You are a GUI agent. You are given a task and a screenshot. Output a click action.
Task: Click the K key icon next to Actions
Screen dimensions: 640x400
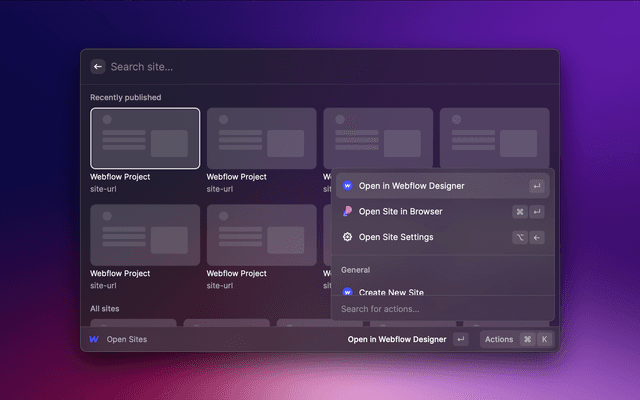(x=545, y=339)
